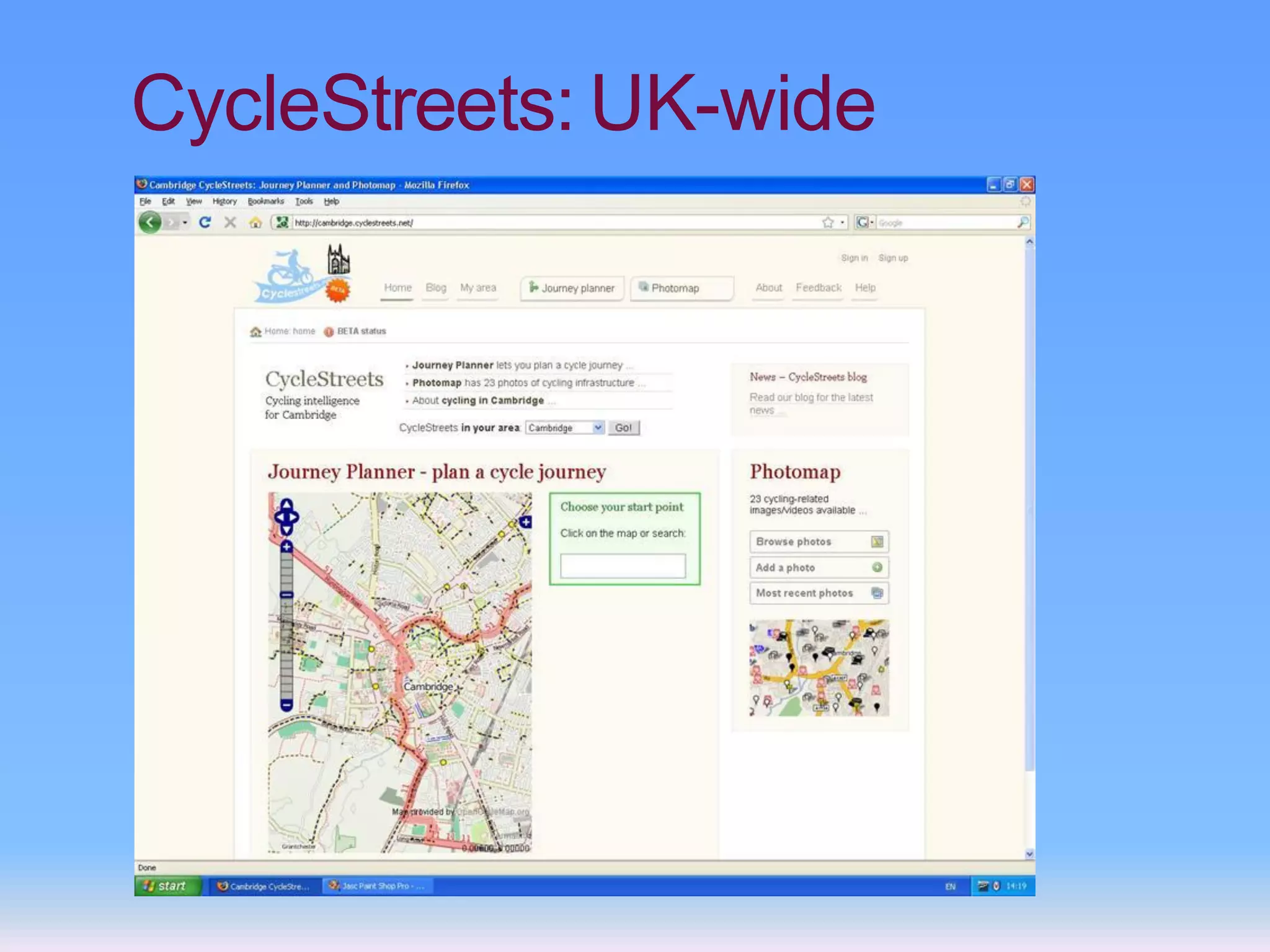Screen dimensions: 1270x952
Task: Click the Sign in link
Action: (x=854, y=258)
